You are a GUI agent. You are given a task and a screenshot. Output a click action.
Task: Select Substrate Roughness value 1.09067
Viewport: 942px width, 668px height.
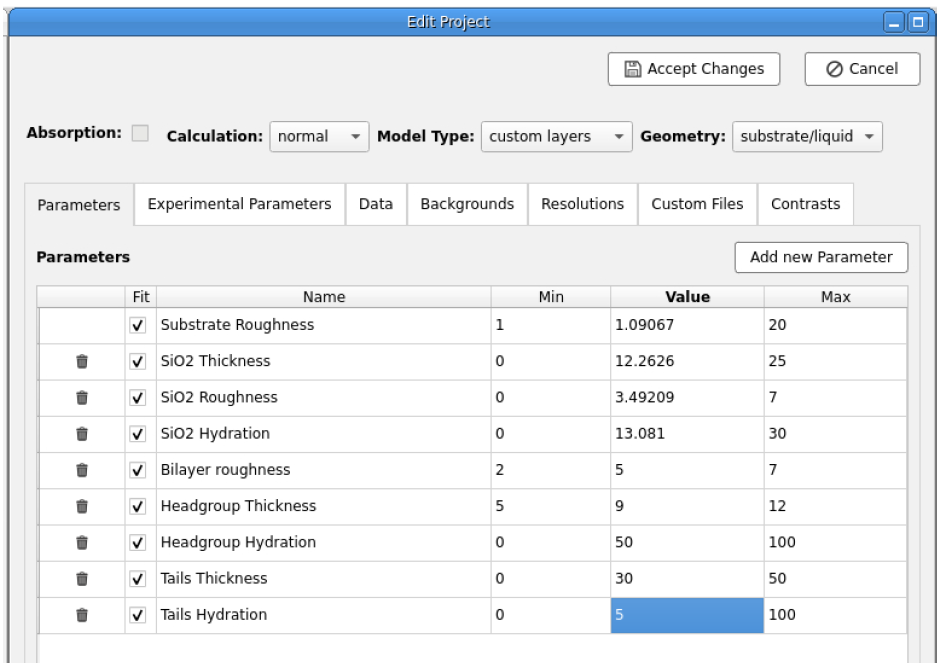[687, 326]
